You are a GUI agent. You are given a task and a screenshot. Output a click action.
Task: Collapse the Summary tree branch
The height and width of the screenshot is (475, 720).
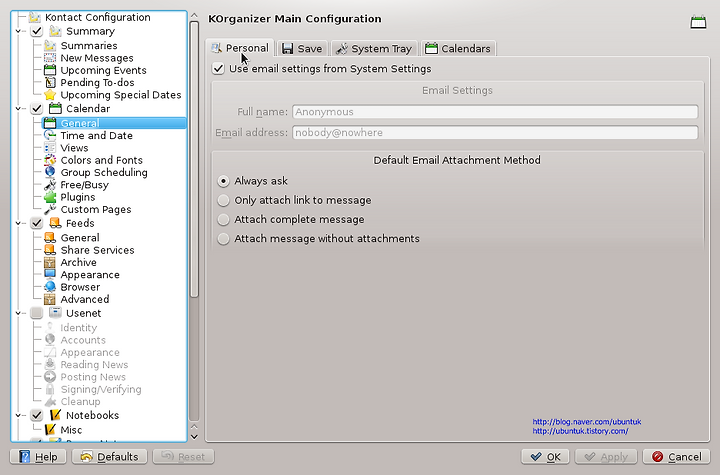pos(18,31)
